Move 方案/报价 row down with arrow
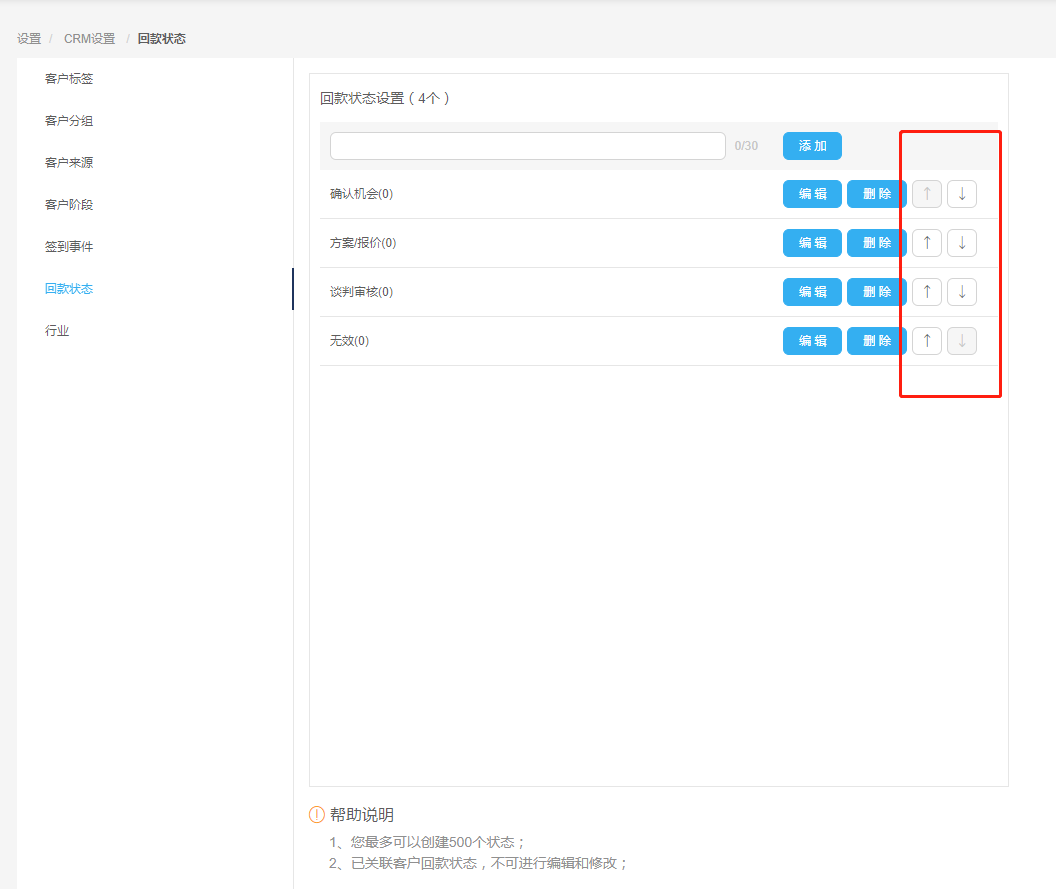The height and width of the screenshot is (889, 1056). (961, 243)
